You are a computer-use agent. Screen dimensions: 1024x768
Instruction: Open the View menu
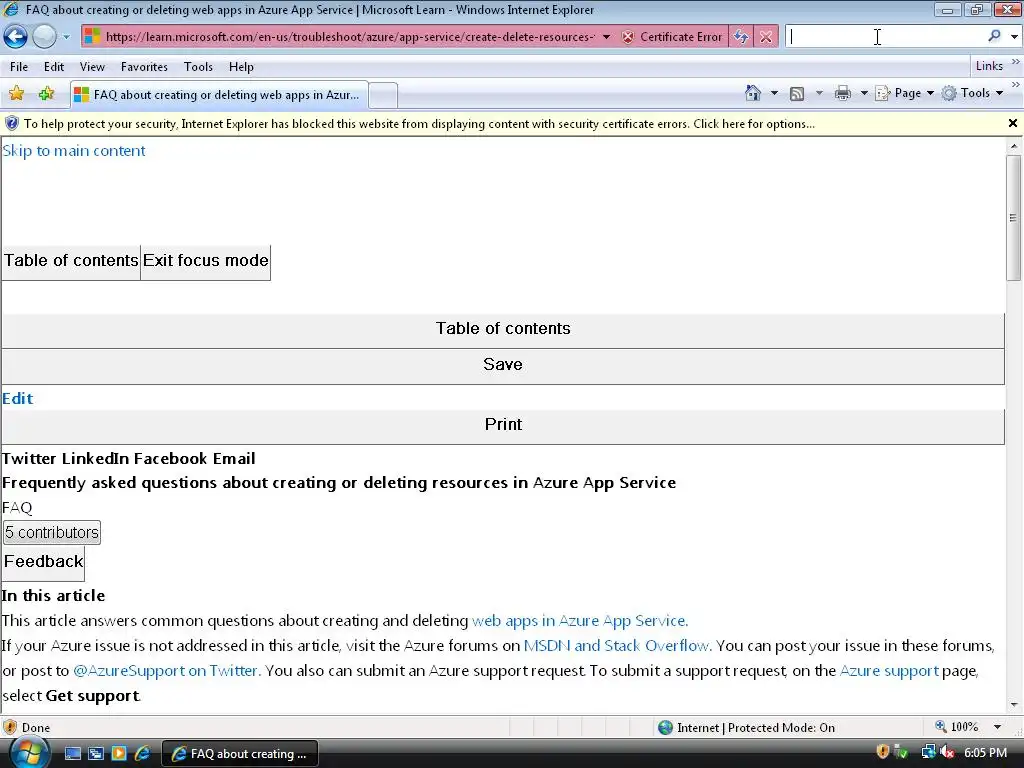[92, 67]
